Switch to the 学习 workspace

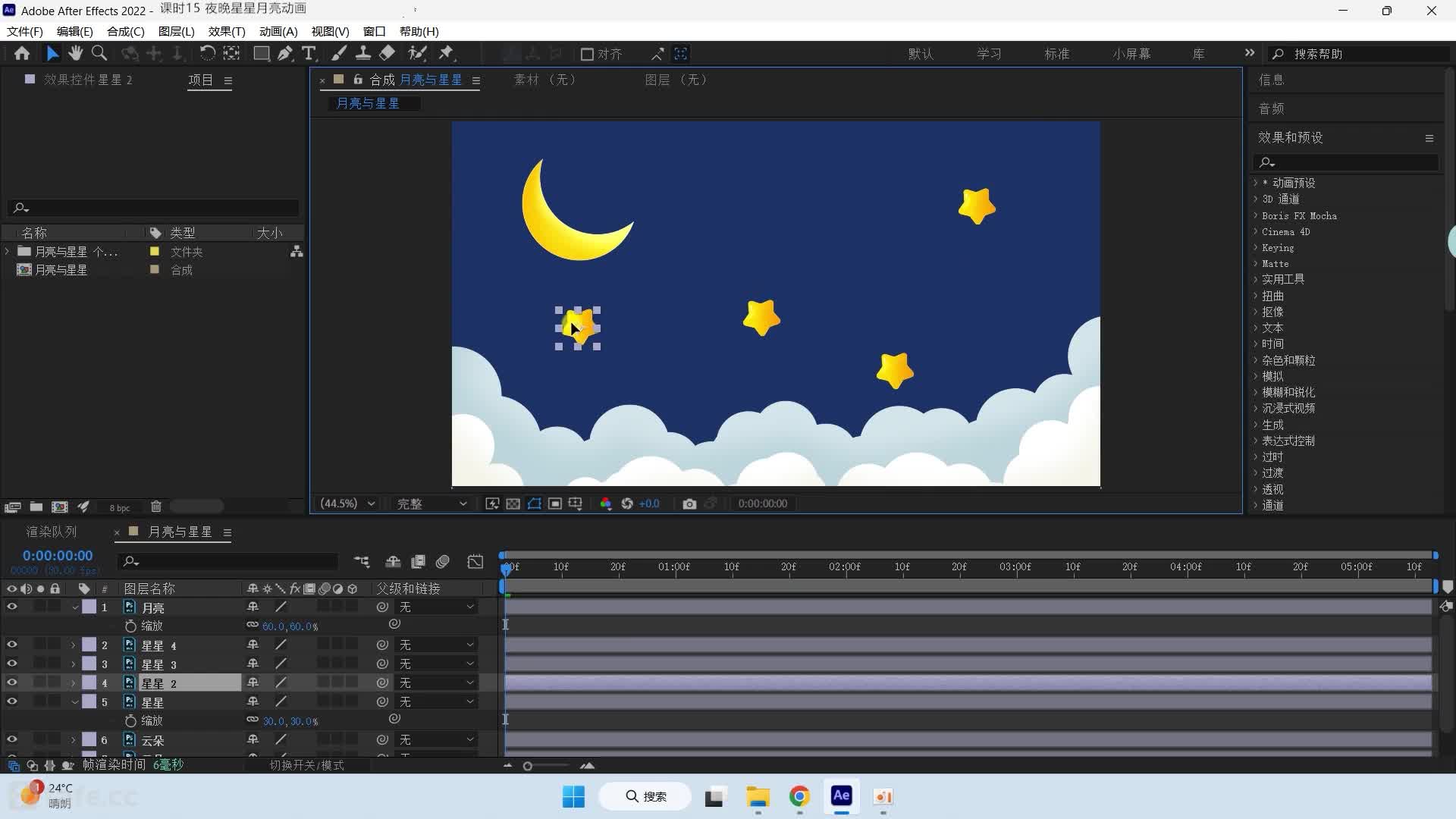coord(989,54)
